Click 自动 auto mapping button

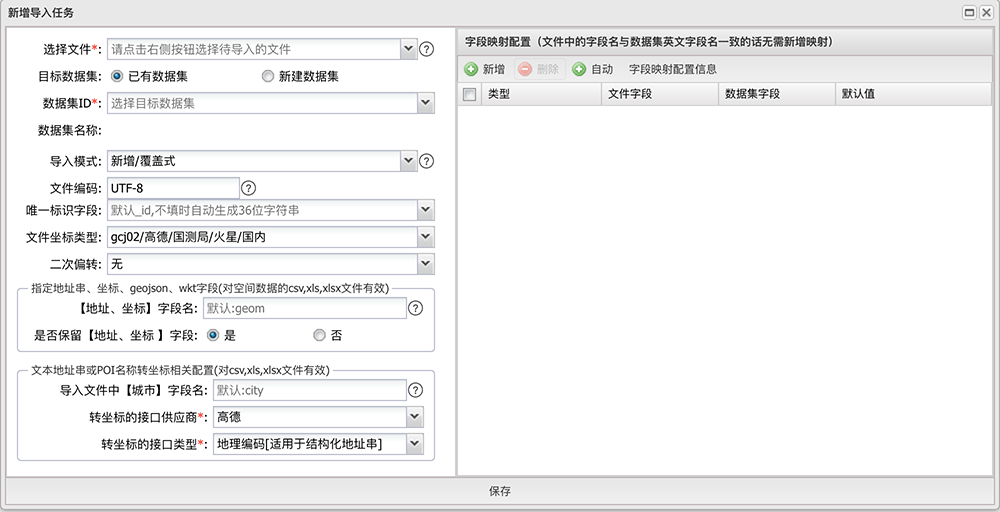tap(592, 70)
